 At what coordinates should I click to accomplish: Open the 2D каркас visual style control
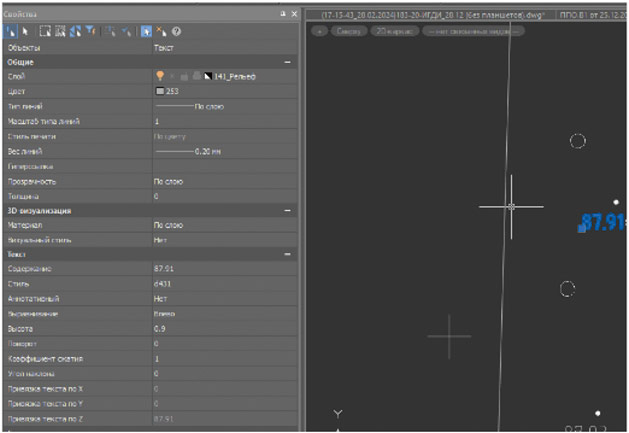click(x=395, y=31)
